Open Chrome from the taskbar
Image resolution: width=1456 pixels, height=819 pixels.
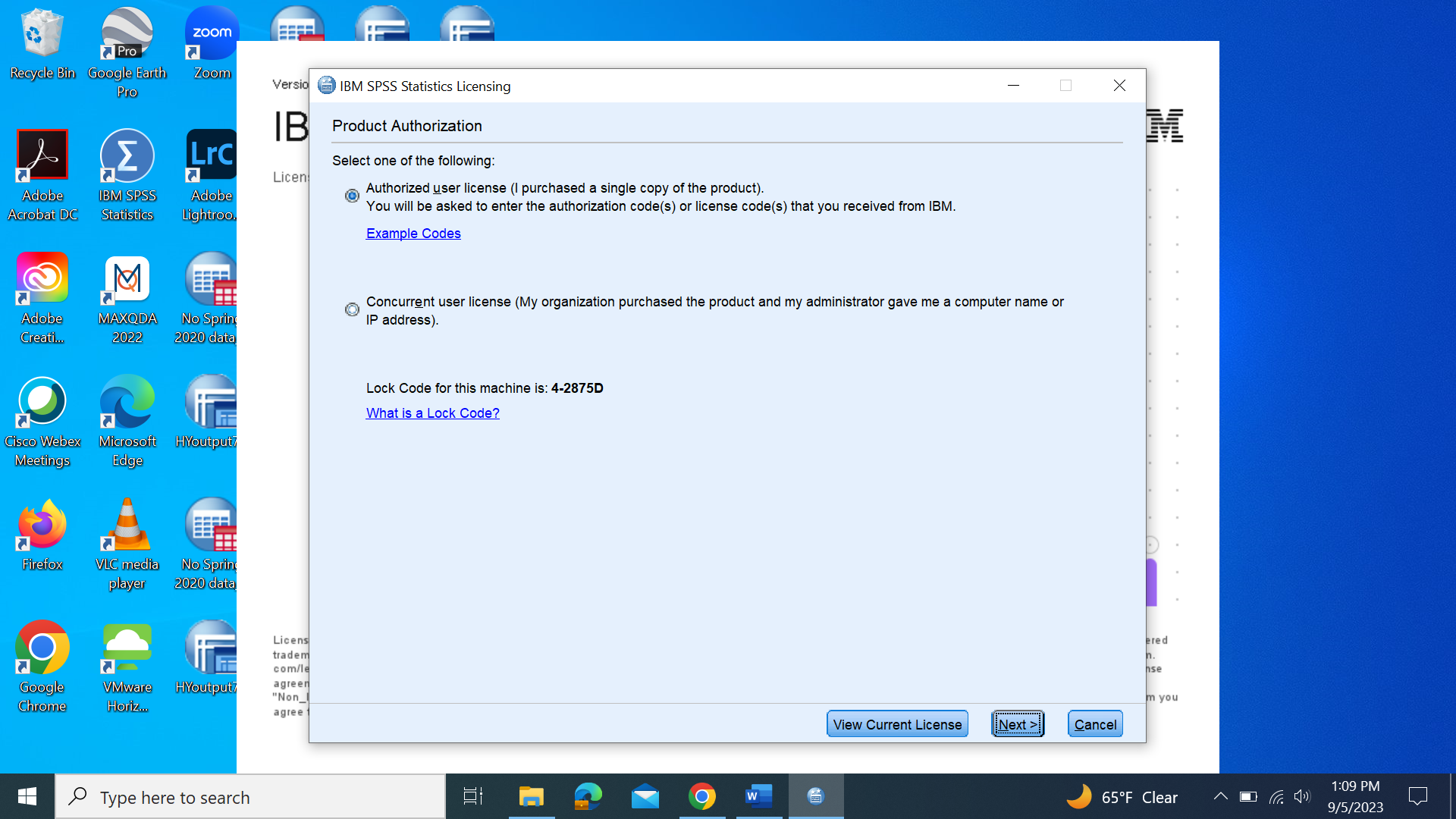coord(702,796)
